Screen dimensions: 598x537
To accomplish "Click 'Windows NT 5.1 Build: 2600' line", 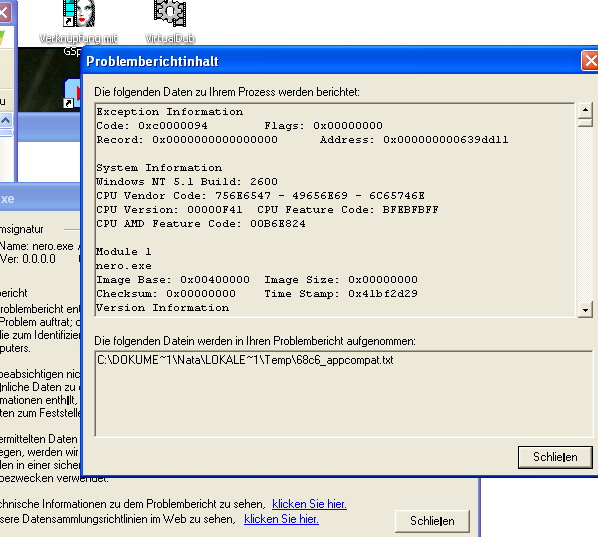I will point(187,182).
